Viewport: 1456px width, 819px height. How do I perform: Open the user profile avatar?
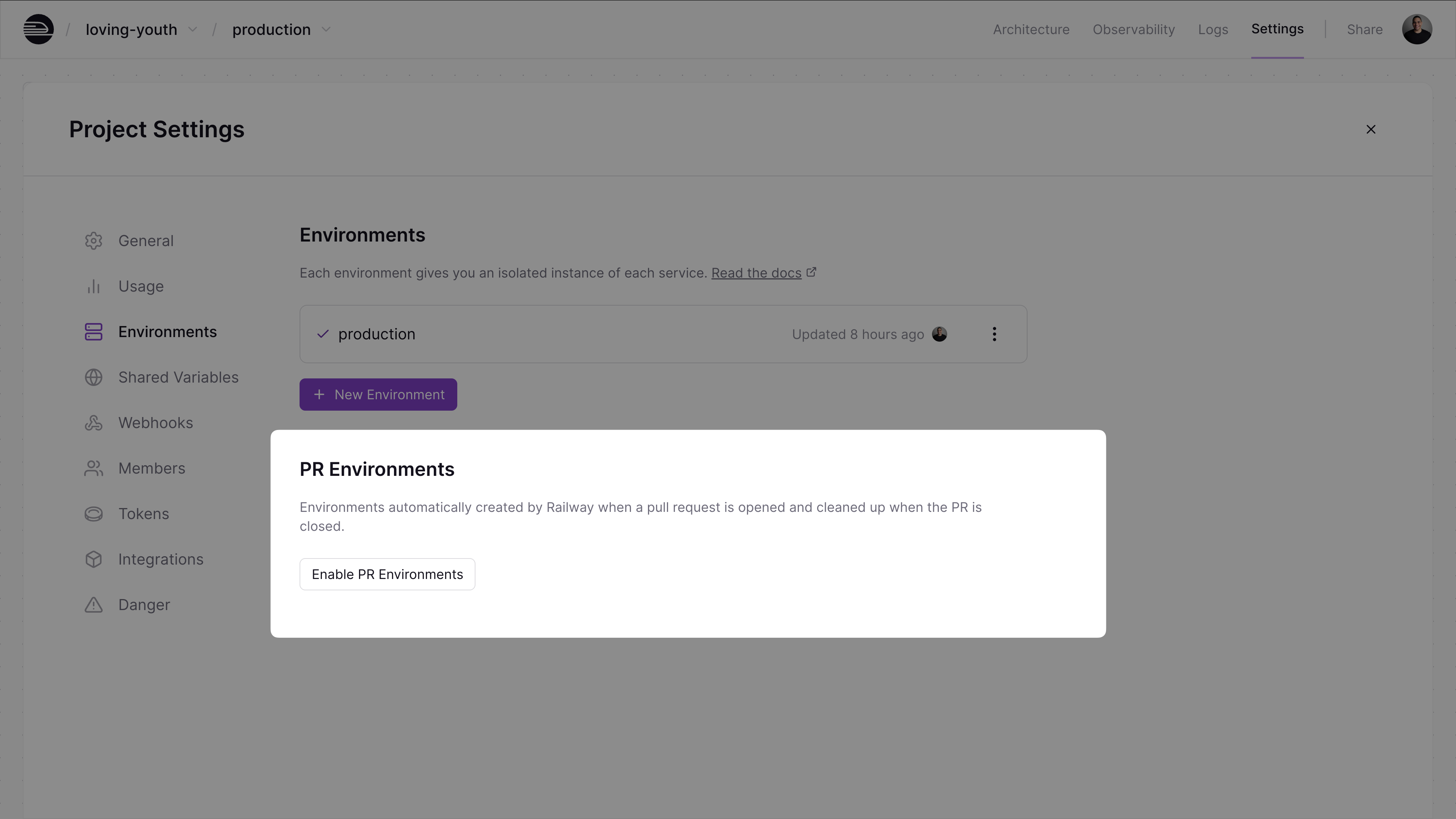tap(1417, 30)
